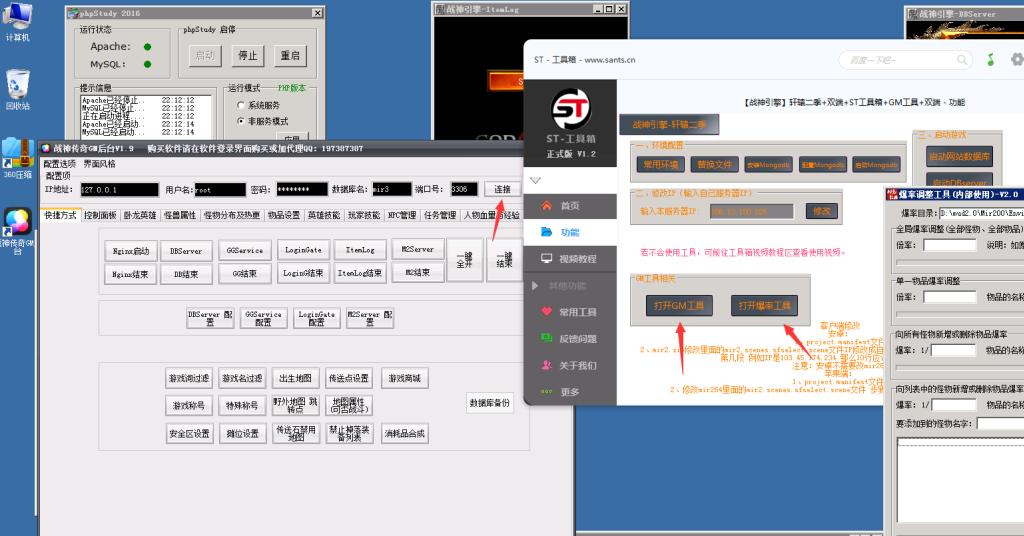Open the 任务管理 tab
Viewport: 1024px width, 536px height.
coord(440,215)
